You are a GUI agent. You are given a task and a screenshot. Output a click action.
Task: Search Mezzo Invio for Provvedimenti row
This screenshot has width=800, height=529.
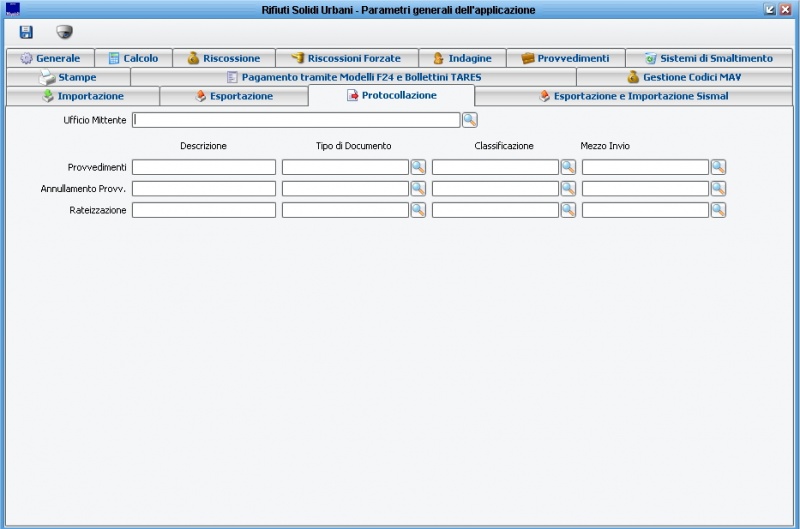pyautogui.click(x=718, y=167)
